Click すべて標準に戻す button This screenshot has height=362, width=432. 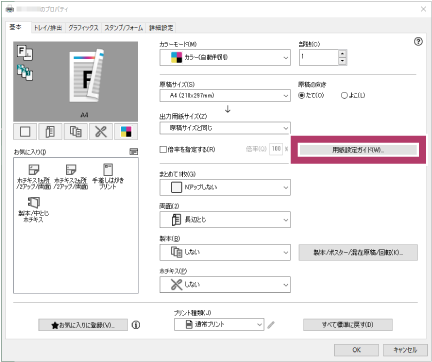(x=348, y=325)
